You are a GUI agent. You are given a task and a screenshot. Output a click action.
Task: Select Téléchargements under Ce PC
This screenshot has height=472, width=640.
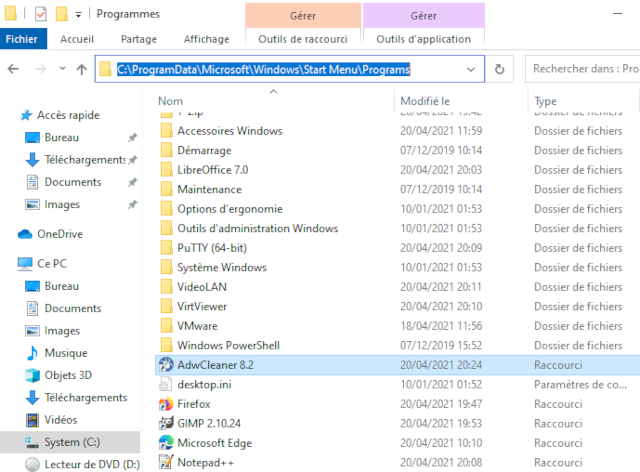point(86,397)
